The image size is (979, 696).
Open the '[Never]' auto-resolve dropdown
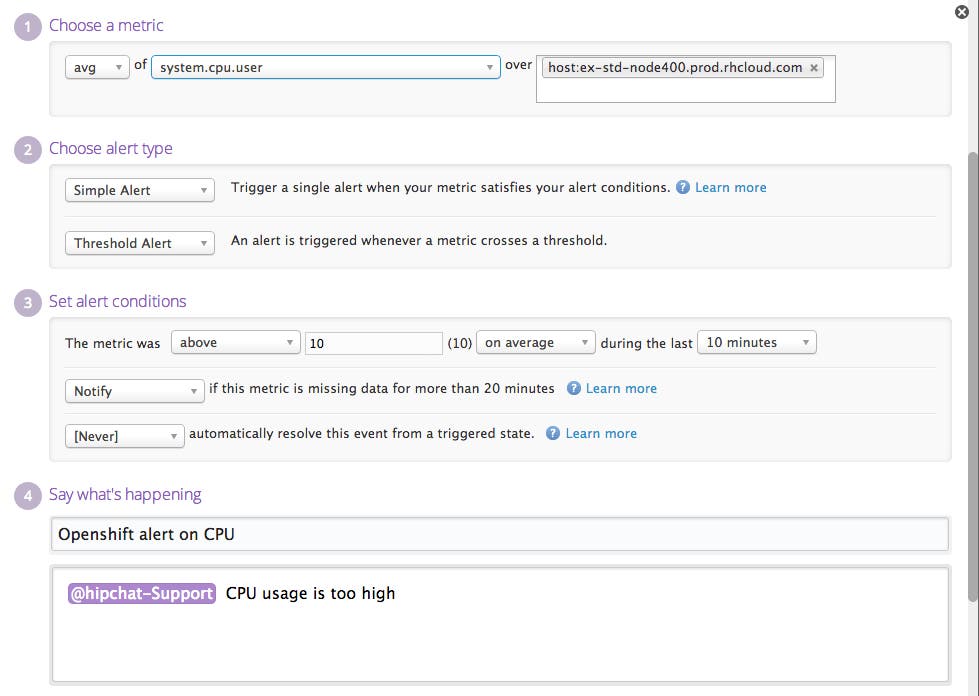pyautogui.click(x=124, y=436)
